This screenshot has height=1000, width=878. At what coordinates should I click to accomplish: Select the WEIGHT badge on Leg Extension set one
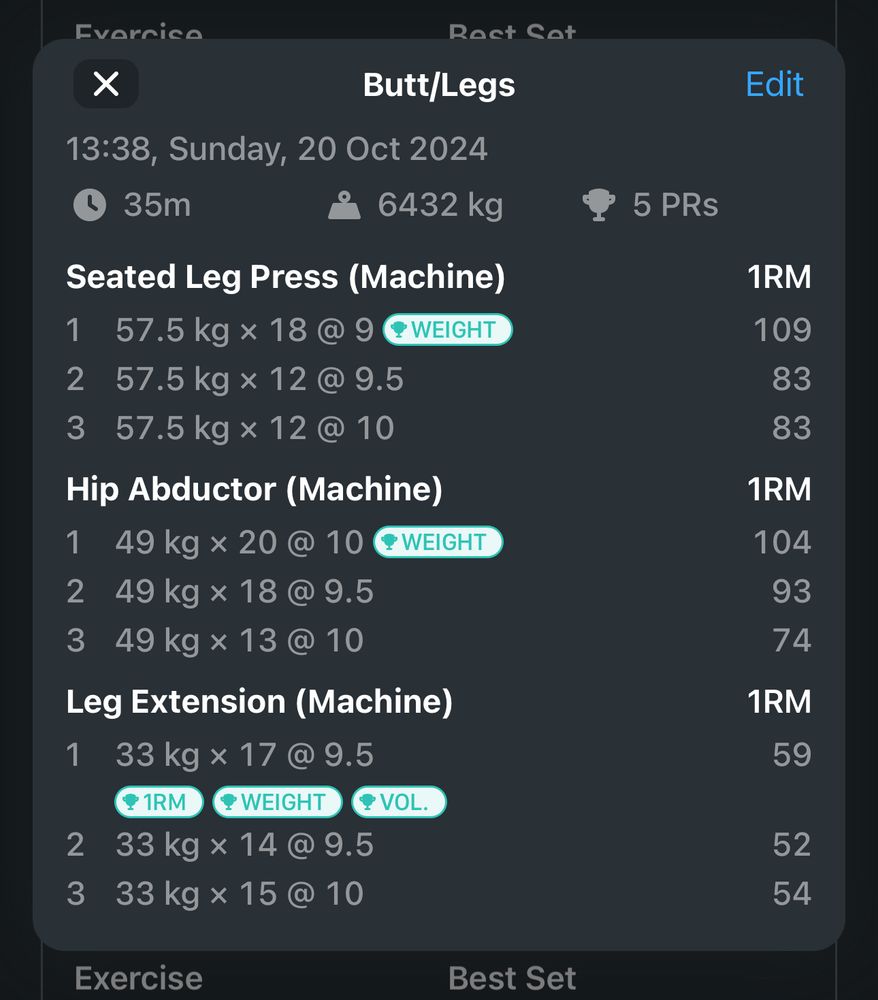(277, 801)
